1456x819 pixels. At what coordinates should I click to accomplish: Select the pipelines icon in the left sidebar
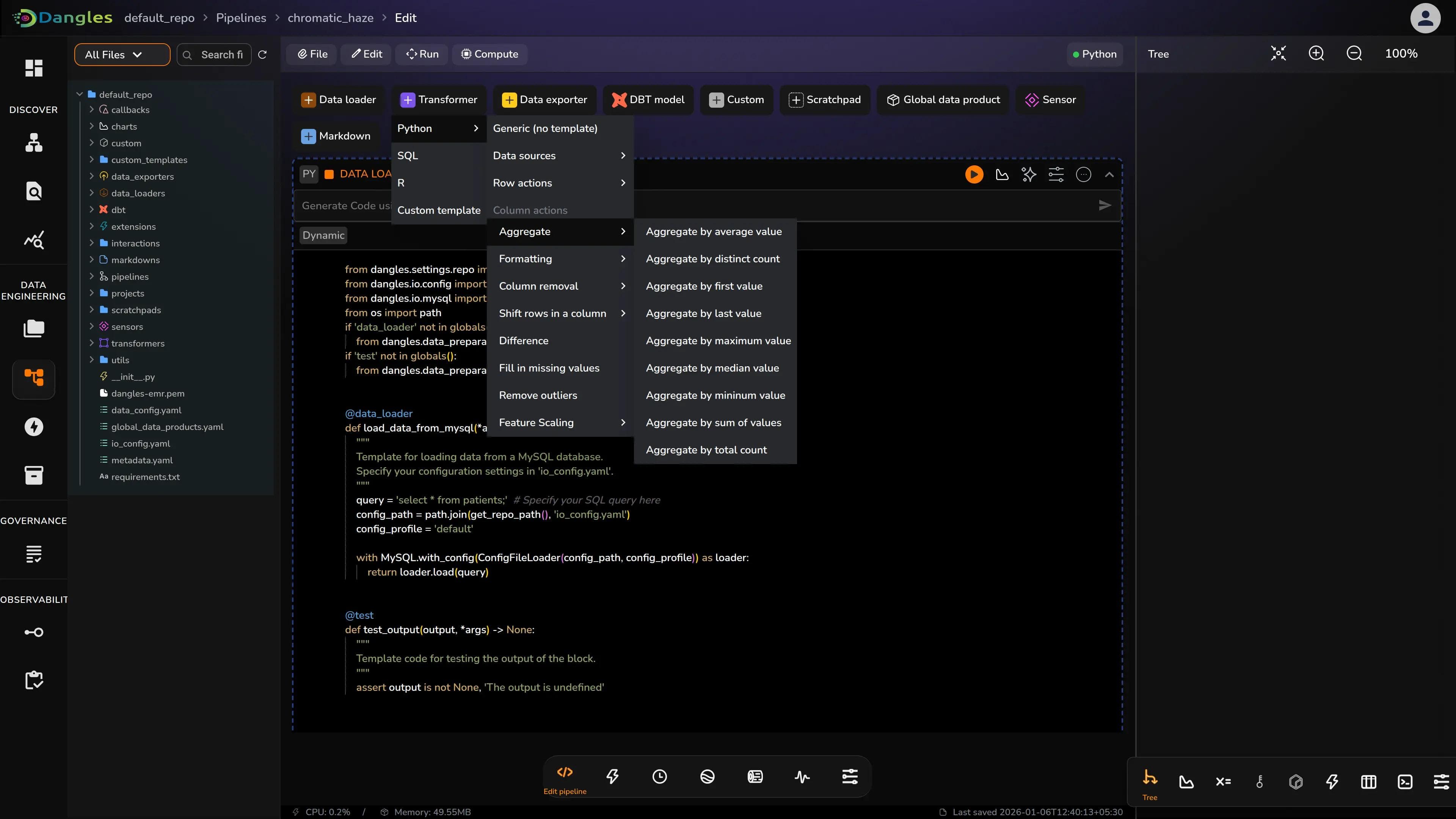coord(33,379)
